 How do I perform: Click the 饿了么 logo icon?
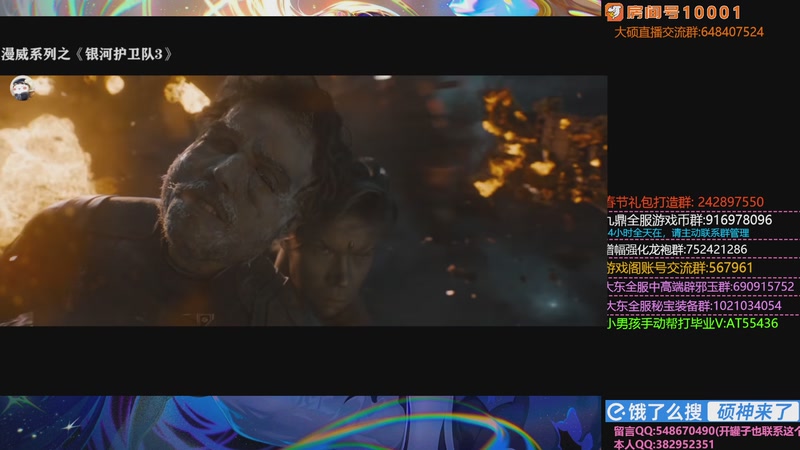tap(617, 411)
